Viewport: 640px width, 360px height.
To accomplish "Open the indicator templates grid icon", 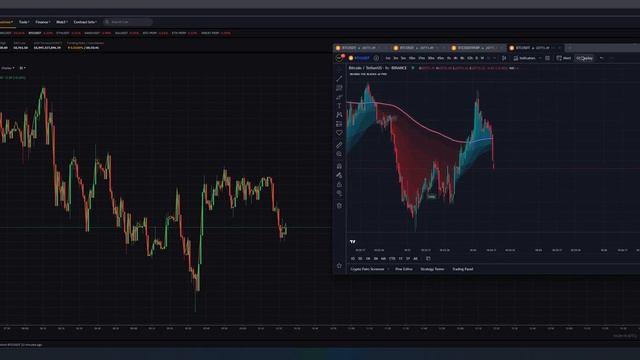I will [x=547, y=58].
